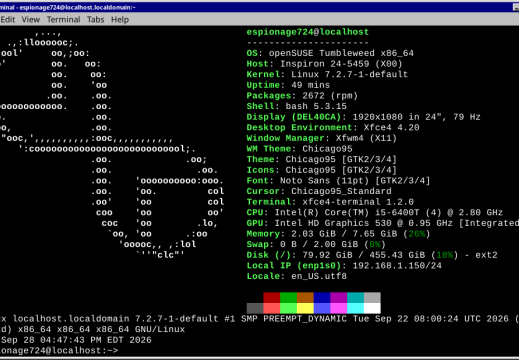This screenshot has width=519, height=360.
Task: Click the OS line reading openSUSE Tumbleweed
Action: [x=330, y=53]
